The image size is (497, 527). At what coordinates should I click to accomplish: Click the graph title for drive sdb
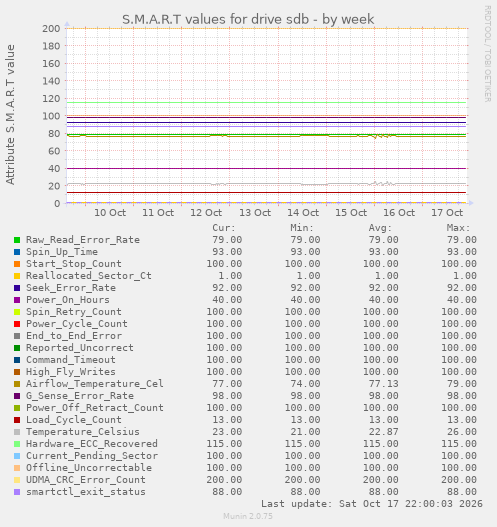tap(248, 19)
